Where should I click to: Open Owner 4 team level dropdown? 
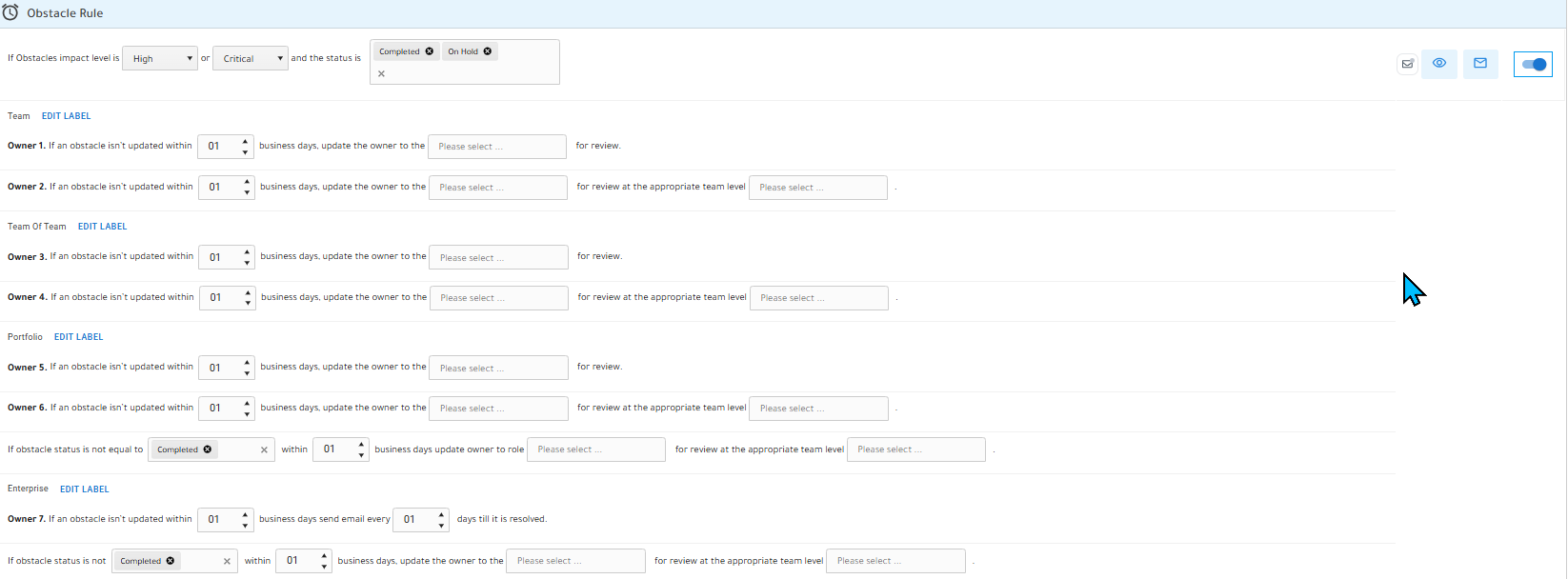pyautogui.click(x=819, y=298)
